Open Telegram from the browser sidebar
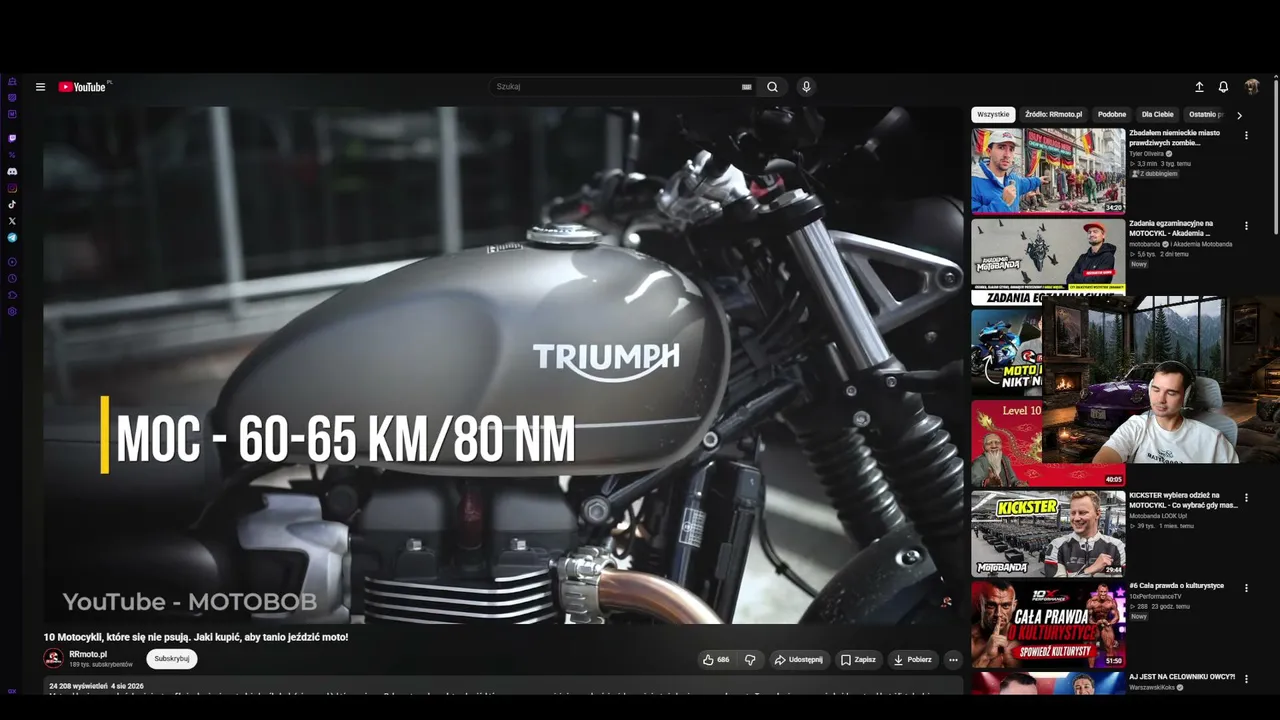 coord(12,238)
